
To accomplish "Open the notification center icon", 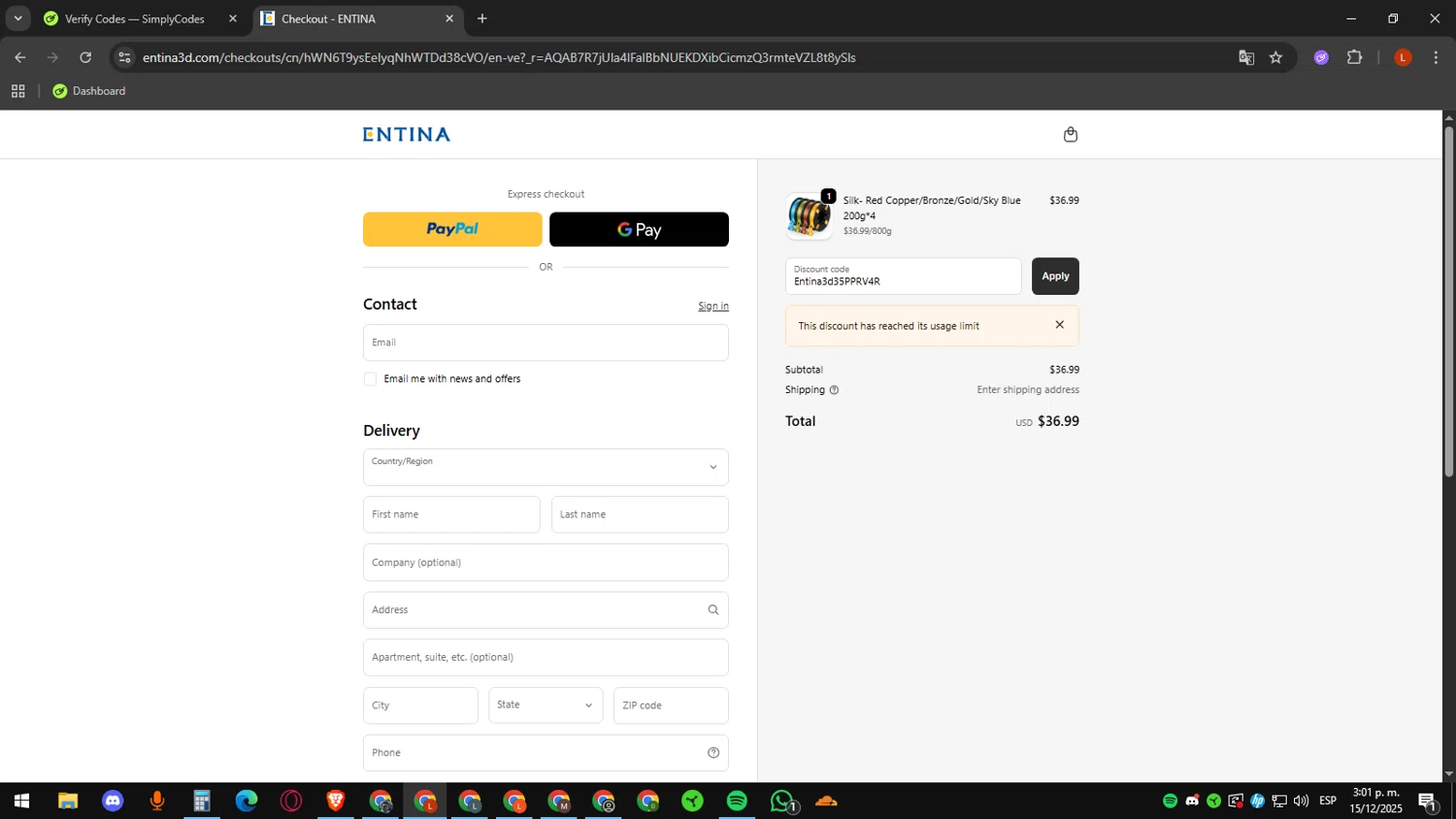I will [1428, 802].
